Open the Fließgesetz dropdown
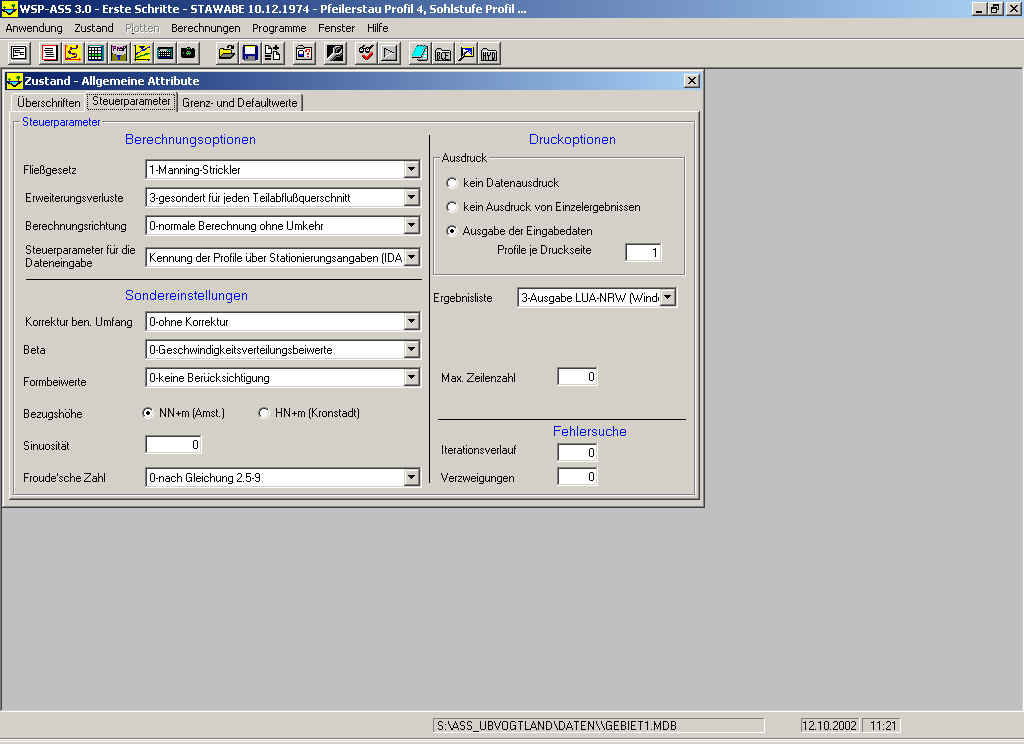Image resolution: width=1024 pixels, height=744 pixels. (x=411, y=170)
